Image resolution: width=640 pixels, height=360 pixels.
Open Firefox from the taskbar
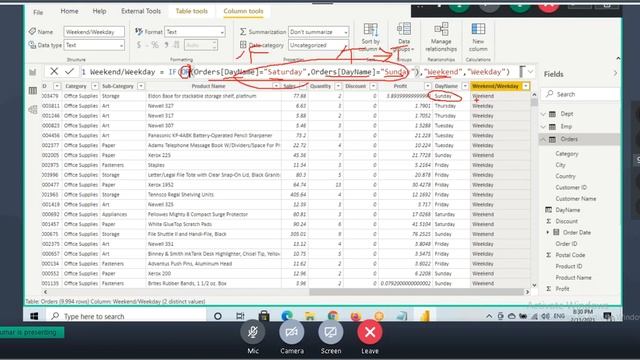click(356, 316)
